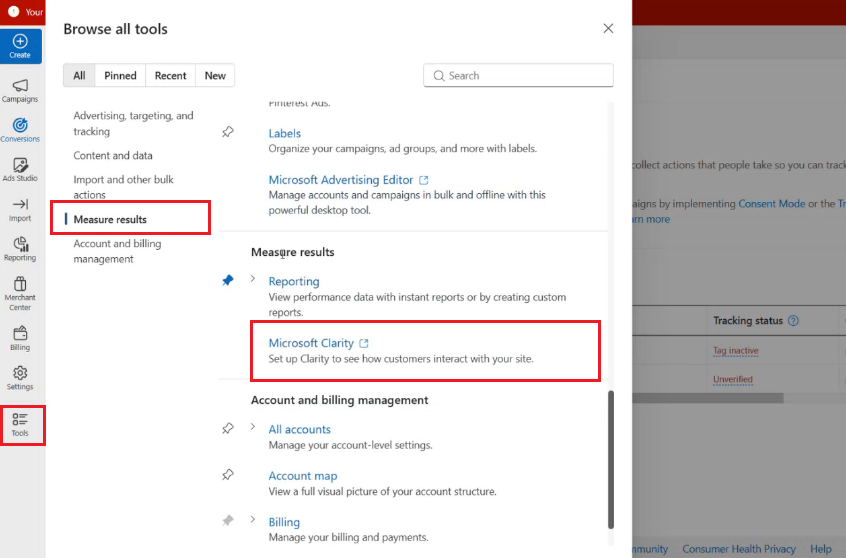Open the Billing tool link
846x558 pixels.
(284, 522)
